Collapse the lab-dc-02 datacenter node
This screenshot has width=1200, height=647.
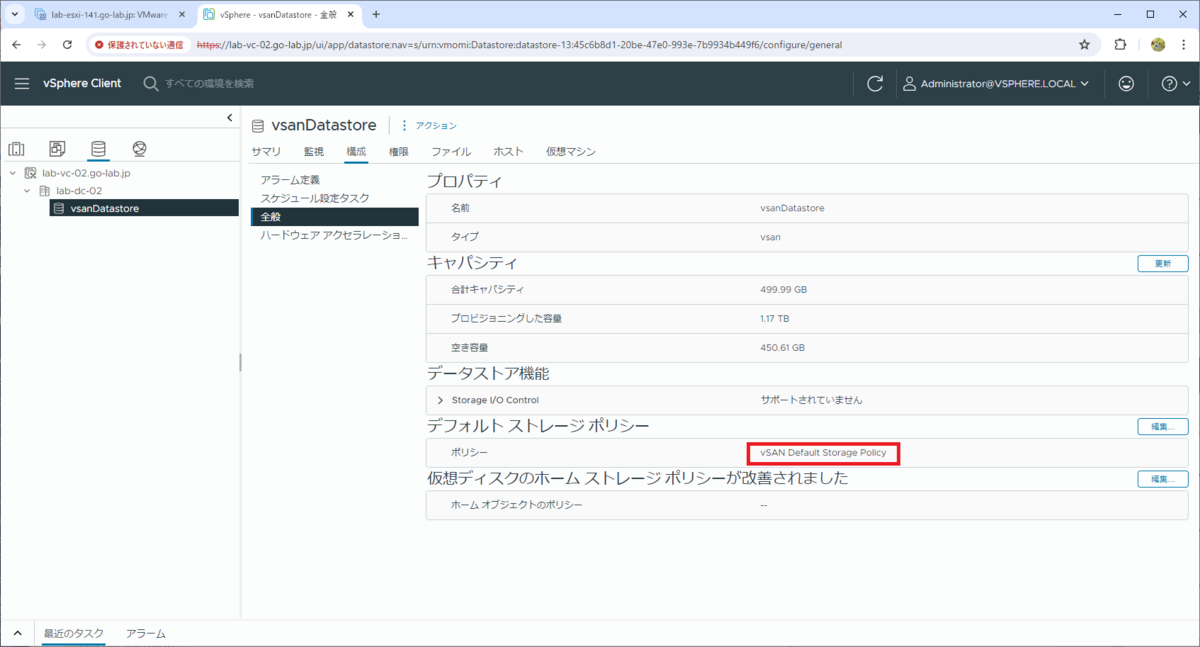point(27,191)
